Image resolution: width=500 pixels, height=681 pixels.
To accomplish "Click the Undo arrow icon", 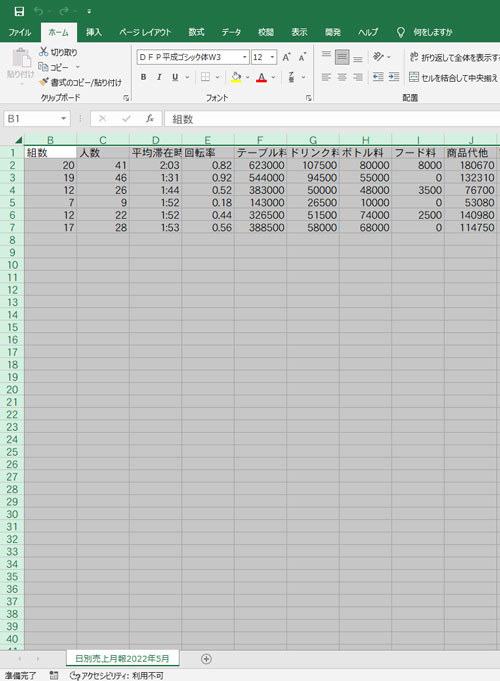I will tap(38, 11).
